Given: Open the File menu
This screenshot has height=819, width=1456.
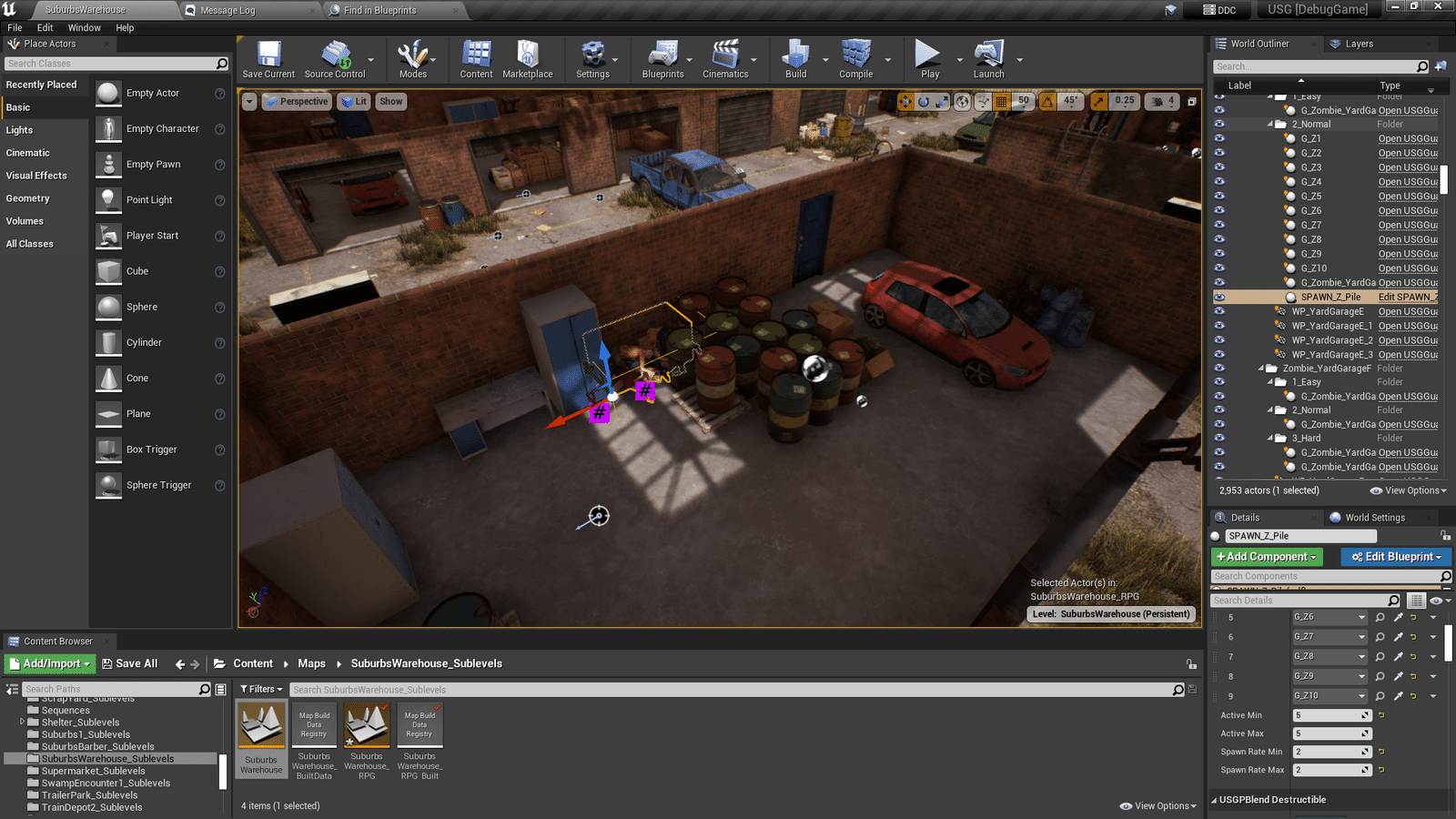Looking at the screenshot, I should 15,28.
